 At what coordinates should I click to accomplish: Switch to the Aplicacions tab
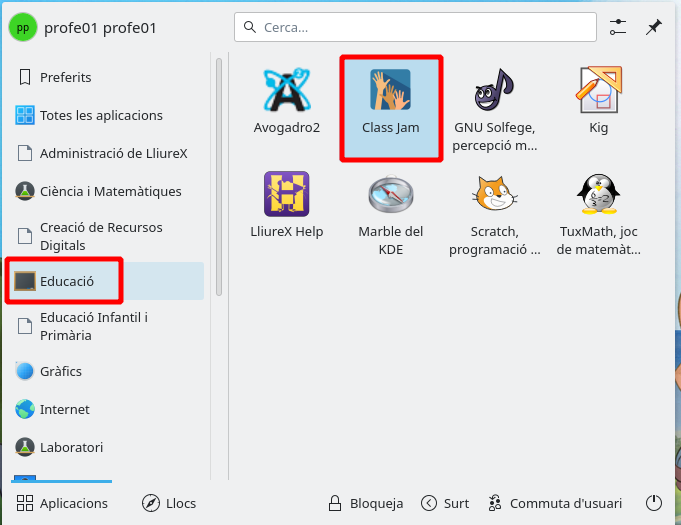(62, 503)
